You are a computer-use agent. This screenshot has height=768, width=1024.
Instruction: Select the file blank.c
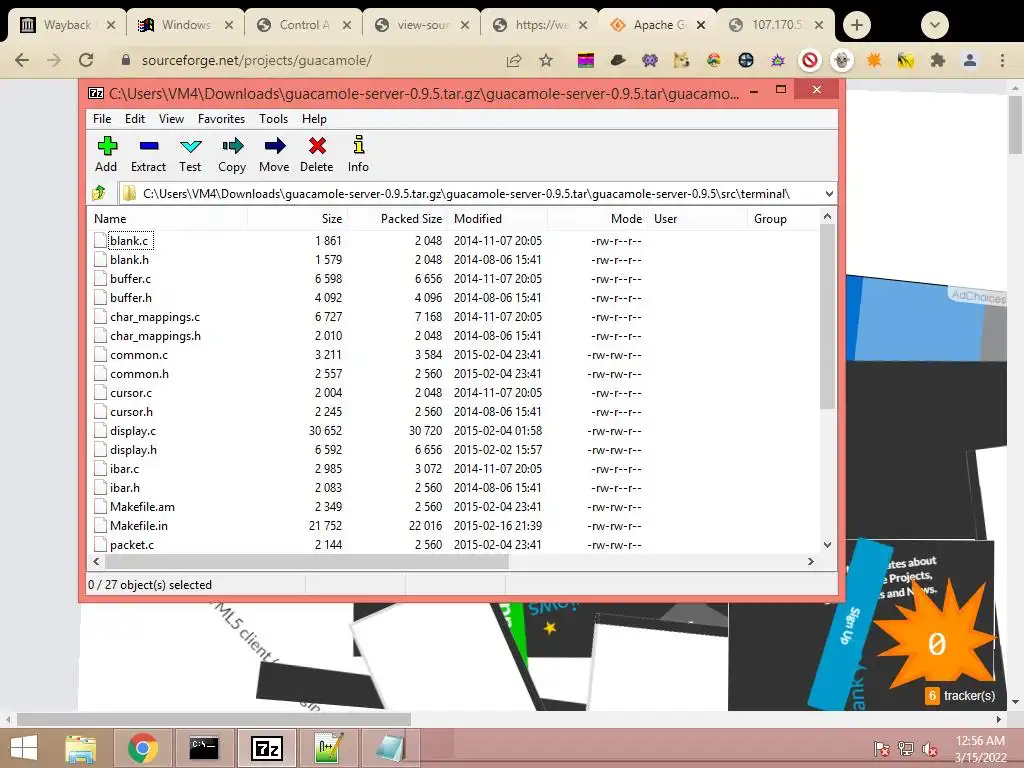tap(129, 241)
